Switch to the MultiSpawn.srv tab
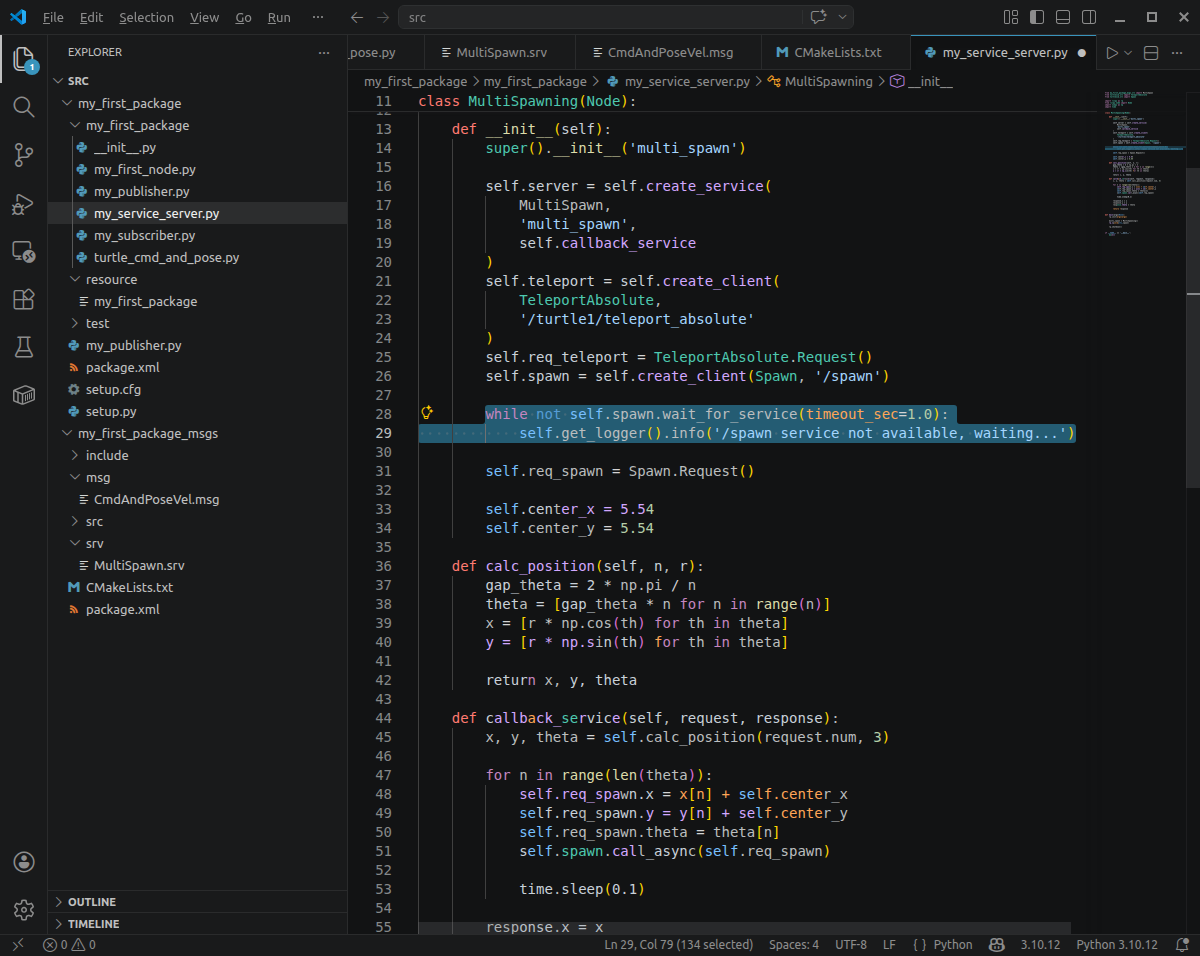 coord(500,53)
